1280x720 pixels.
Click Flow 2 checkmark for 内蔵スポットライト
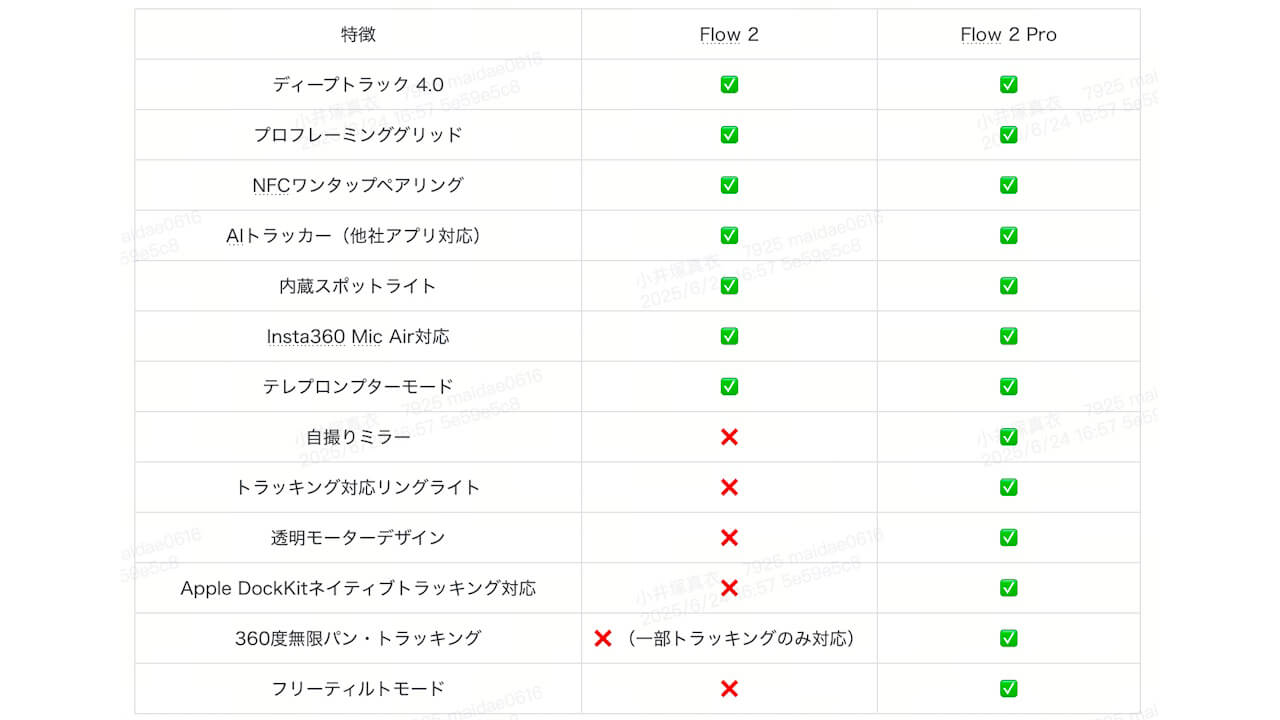[x=729, y=286]
